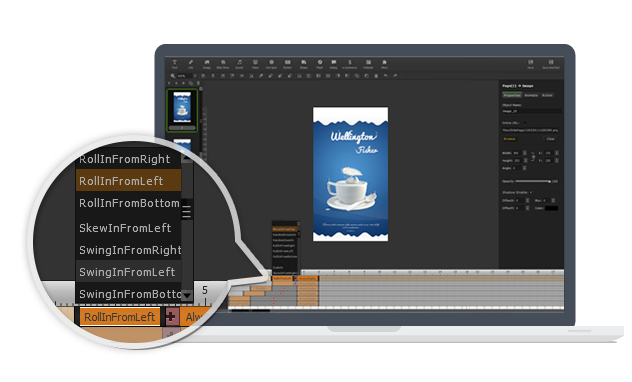Image resolution: width=632 pixels, height=382 pixels.
Task: Click the Opacity slider
Action: tap(532, 181)
